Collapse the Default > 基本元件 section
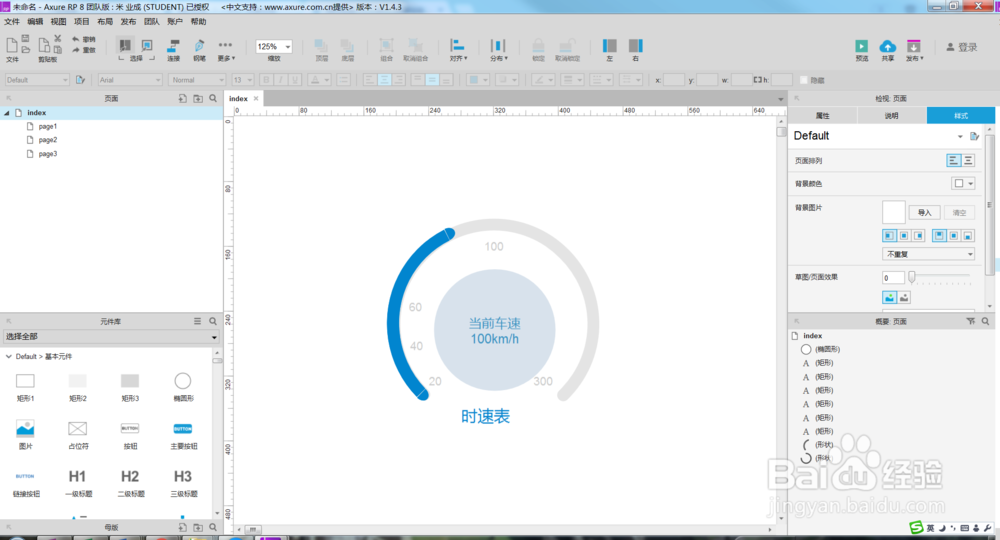 [8, 356]
